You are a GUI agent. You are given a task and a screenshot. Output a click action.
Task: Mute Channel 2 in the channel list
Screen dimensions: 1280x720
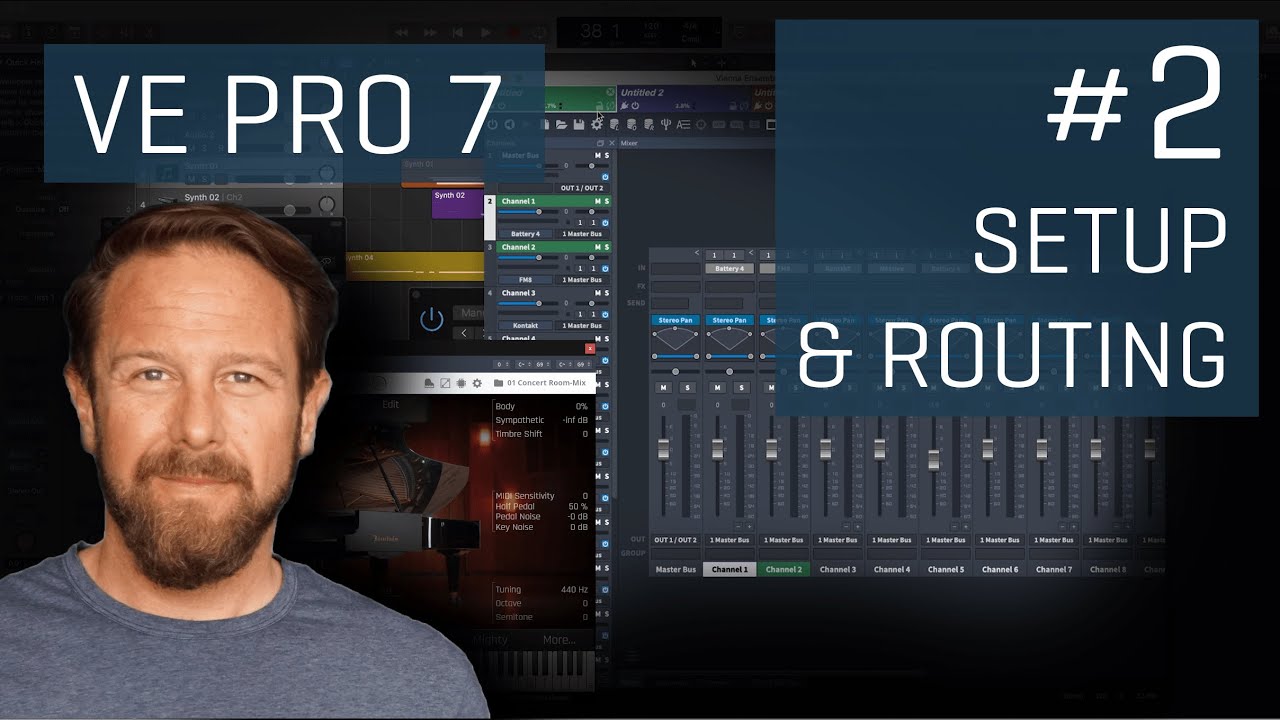pos(598,247)
